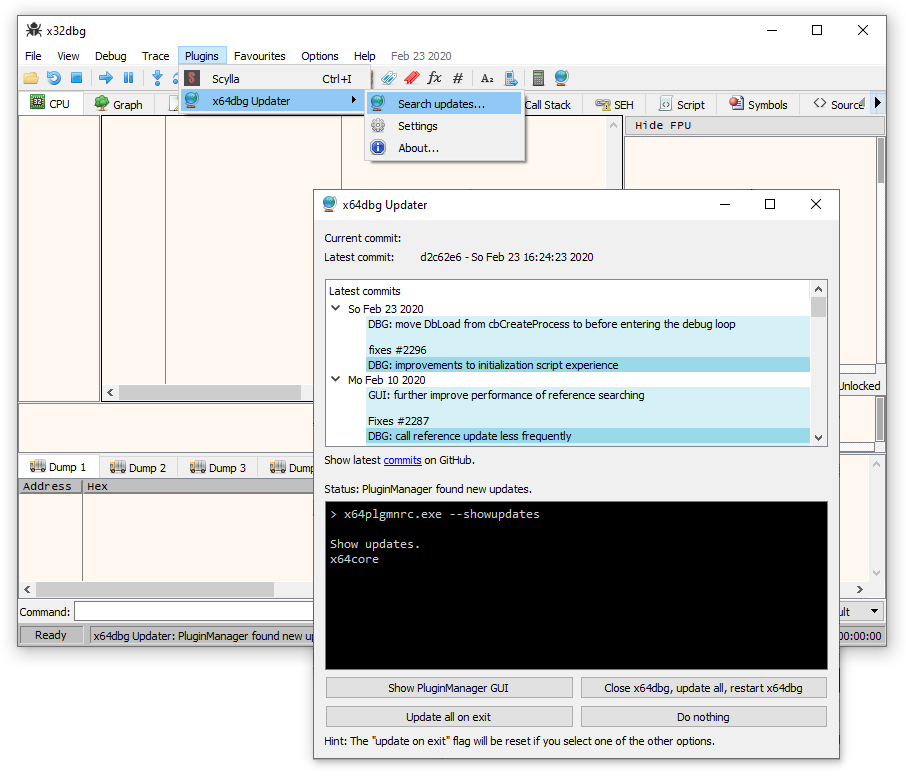
Task: Expand the x64dbg Updater submenu arrow
Action: point(354,100)
